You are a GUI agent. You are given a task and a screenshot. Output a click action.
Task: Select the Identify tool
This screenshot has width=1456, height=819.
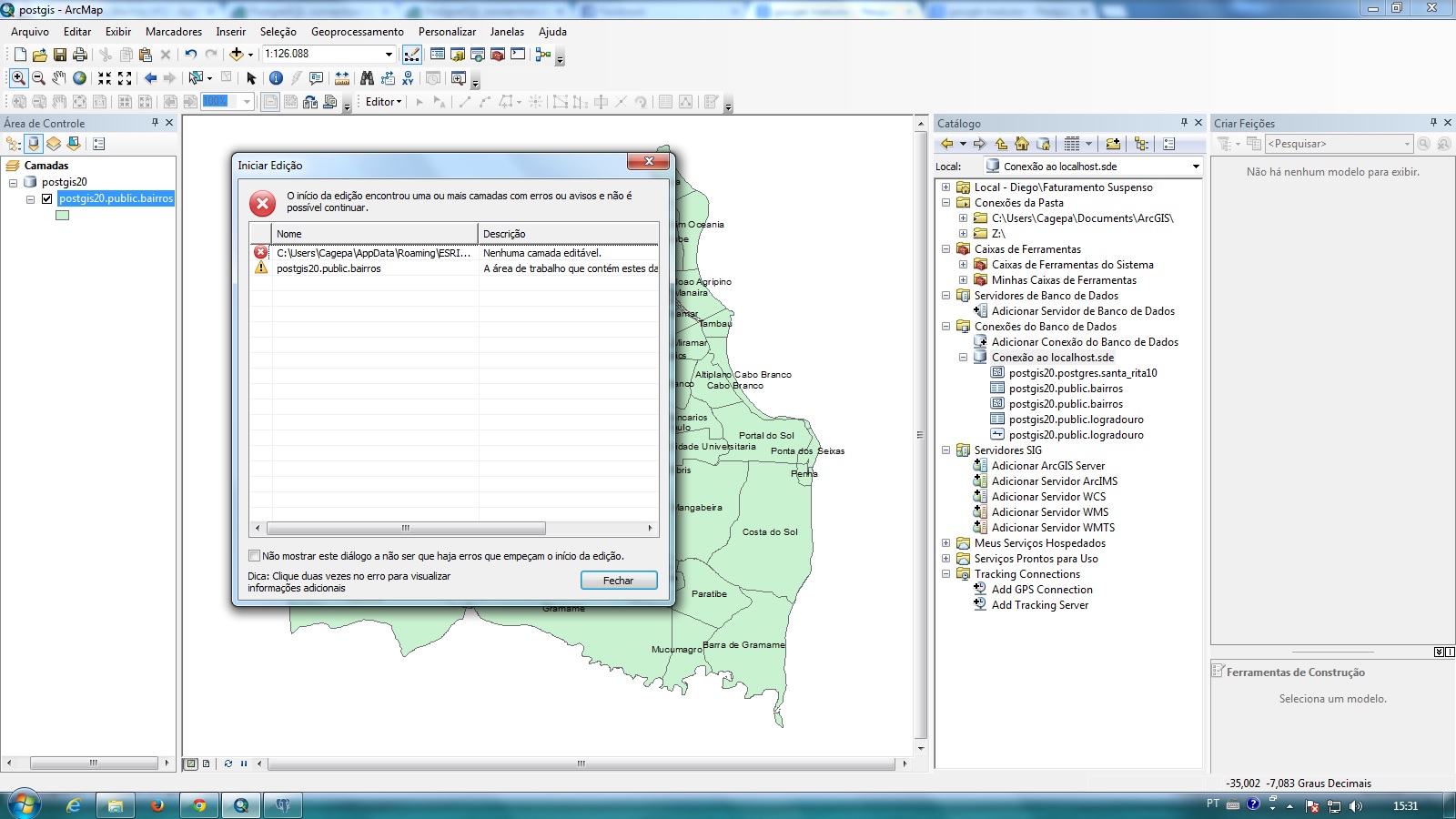[x=276, y=78]
